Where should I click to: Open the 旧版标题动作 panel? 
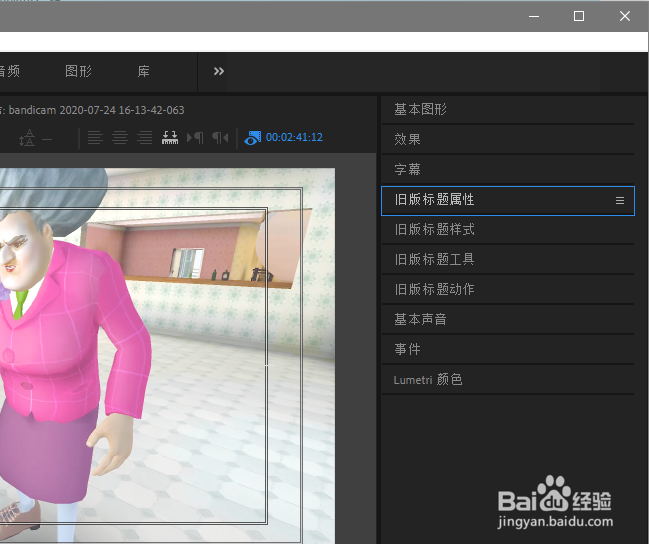(507, 289)
